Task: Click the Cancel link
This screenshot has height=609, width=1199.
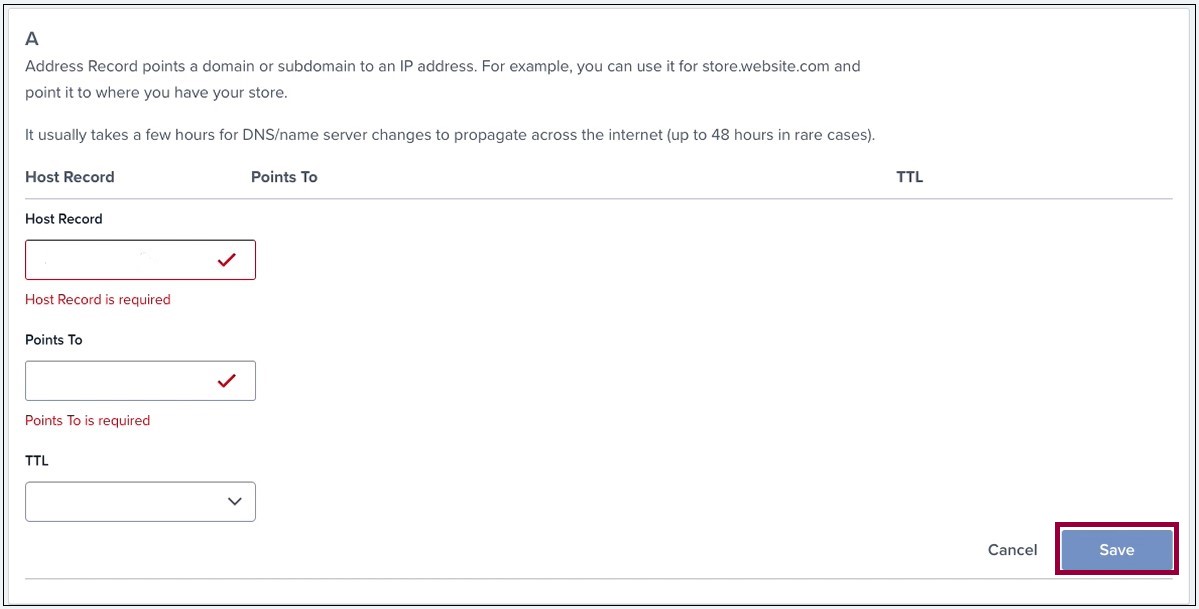Action: (x=1012, y=550)
